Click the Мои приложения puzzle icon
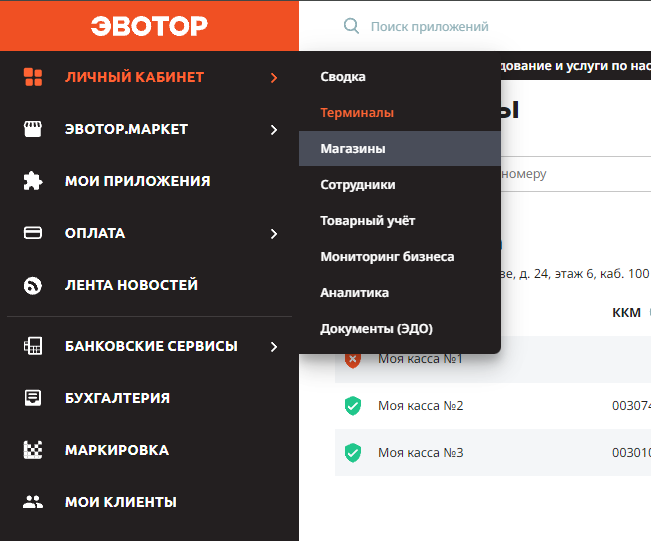Image resolution: width=651 pixels, height=541 pixels. (33, 181)
